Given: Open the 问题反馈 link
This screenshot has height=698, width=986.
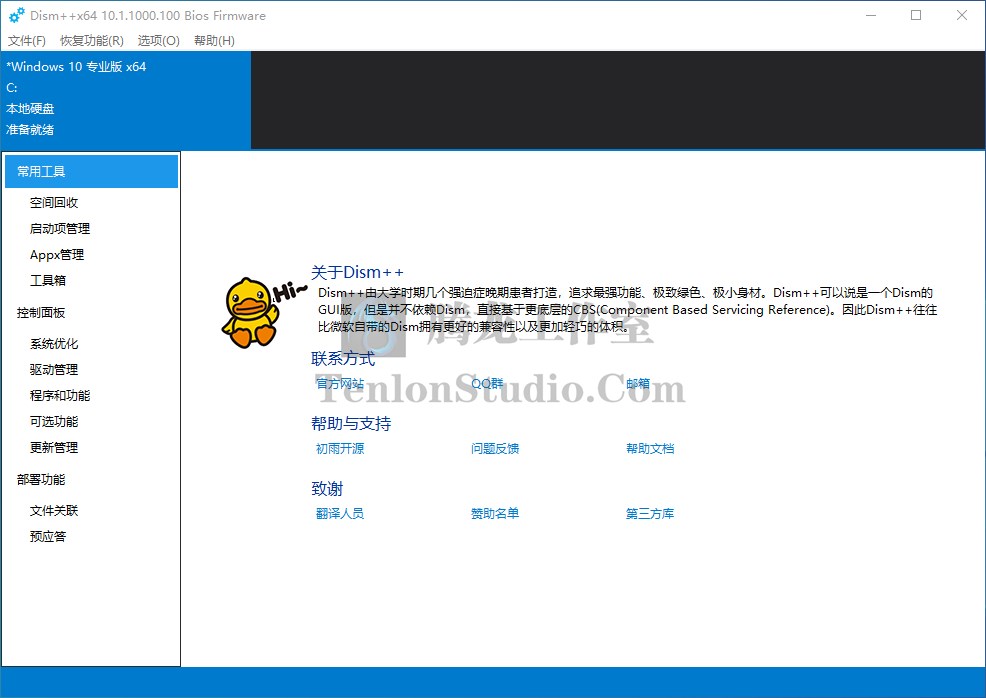Looking at the screenshot, I should tap(495, 448).
